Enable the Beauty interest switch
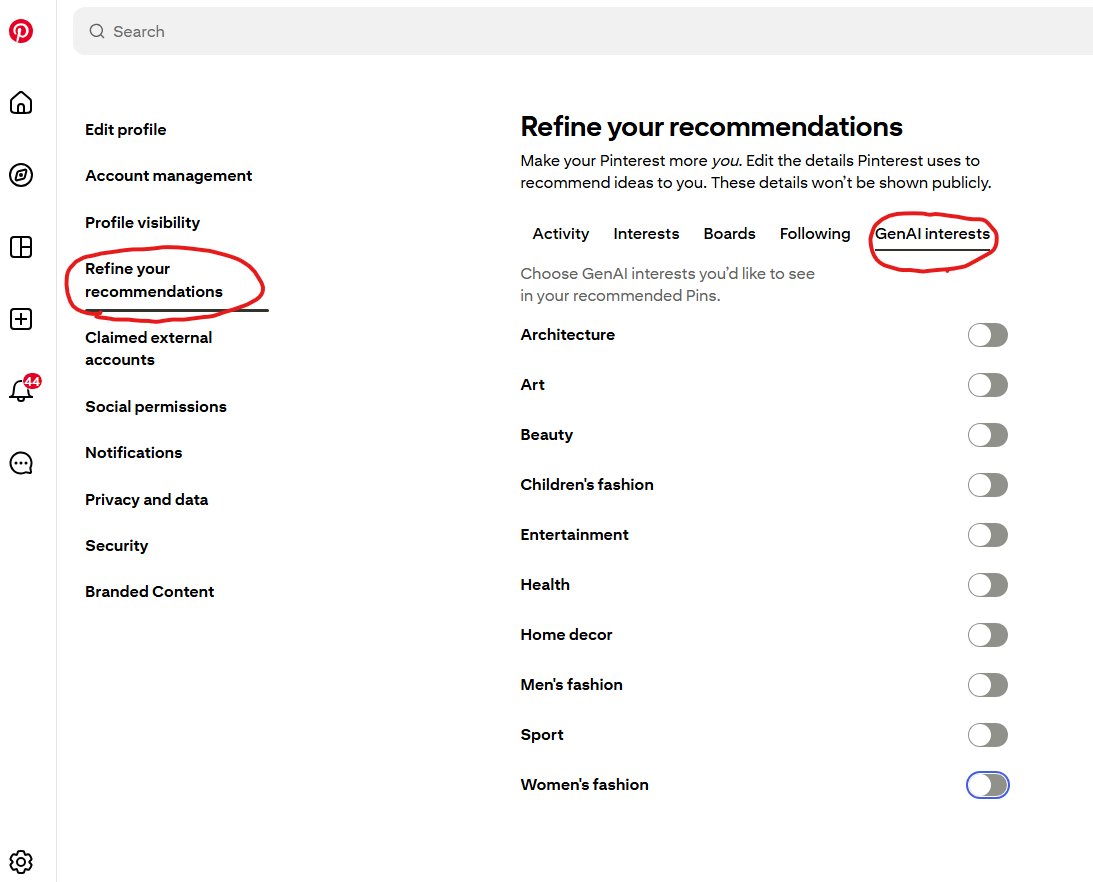The image size is (1093, 882). coord(987,435)
